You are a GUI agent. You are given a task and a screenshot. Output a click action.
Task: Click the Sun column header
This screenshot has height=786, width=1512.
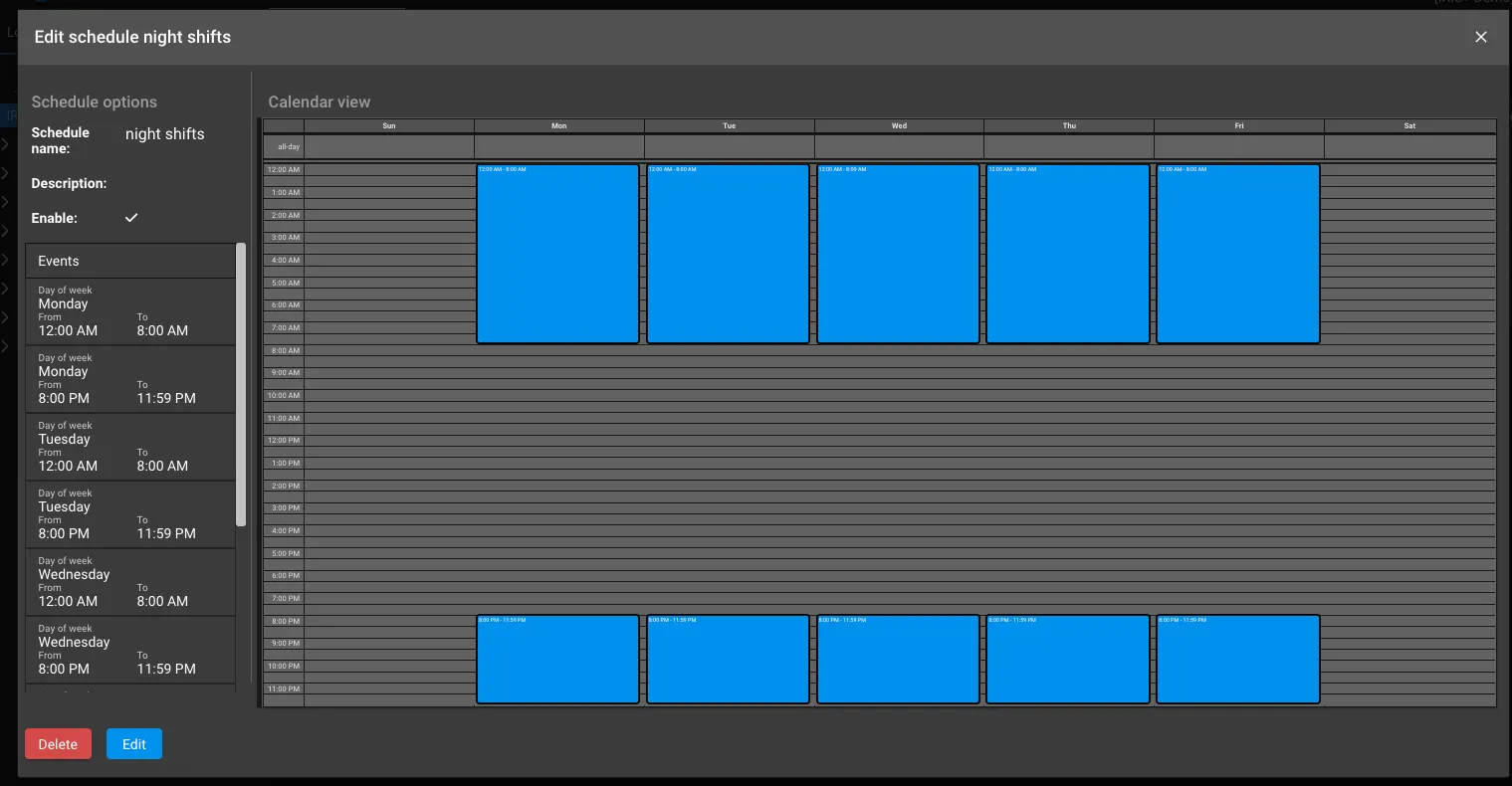click(x=389, y=126)
